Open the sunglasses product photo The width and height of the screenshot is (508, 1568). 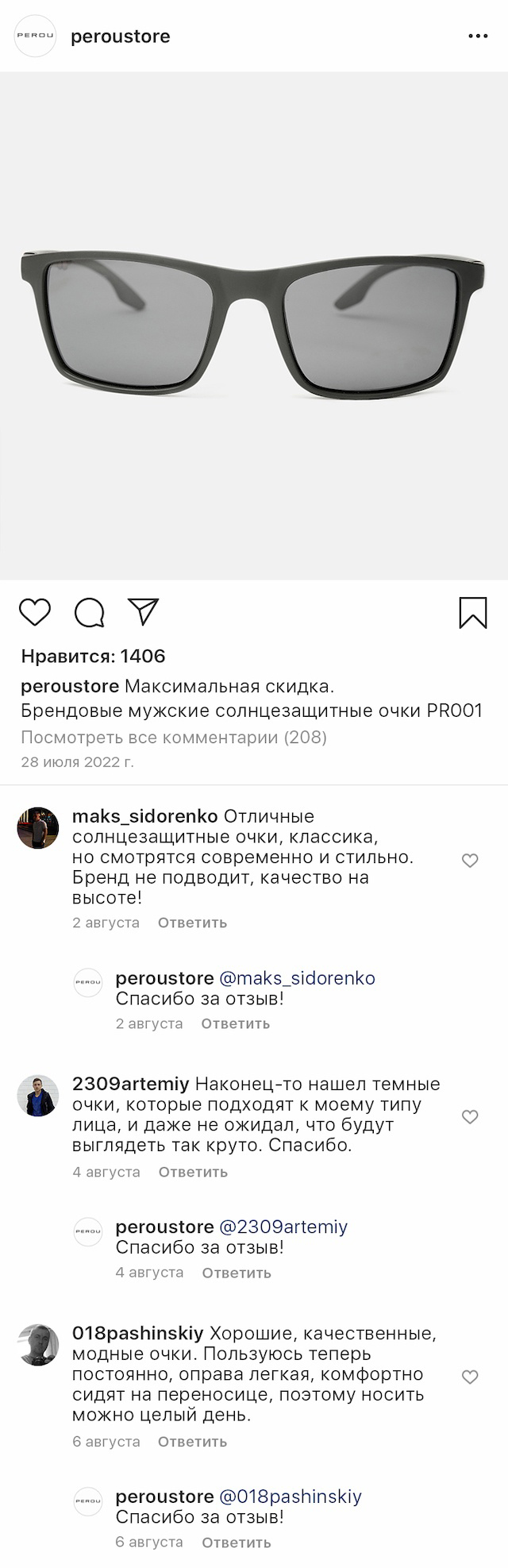(254, 326)
